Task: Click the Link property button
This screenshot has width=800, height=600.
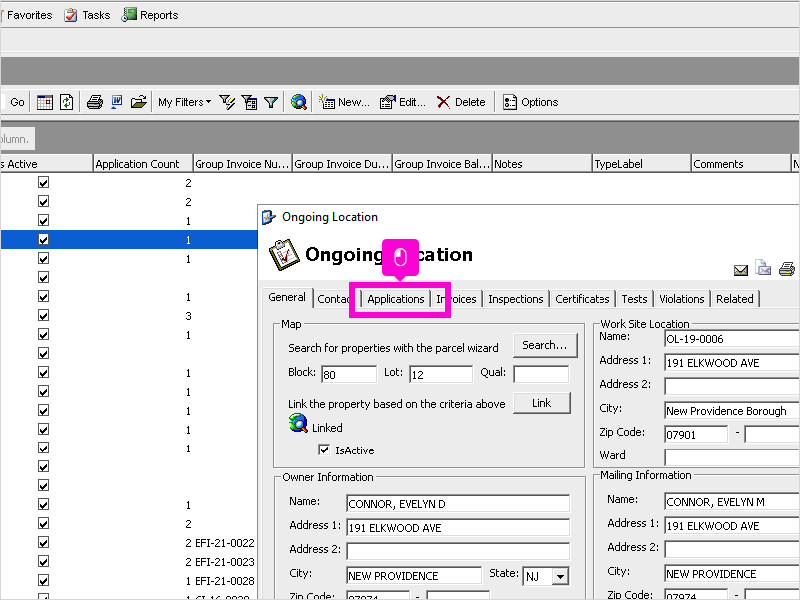Action: point(541,403)
